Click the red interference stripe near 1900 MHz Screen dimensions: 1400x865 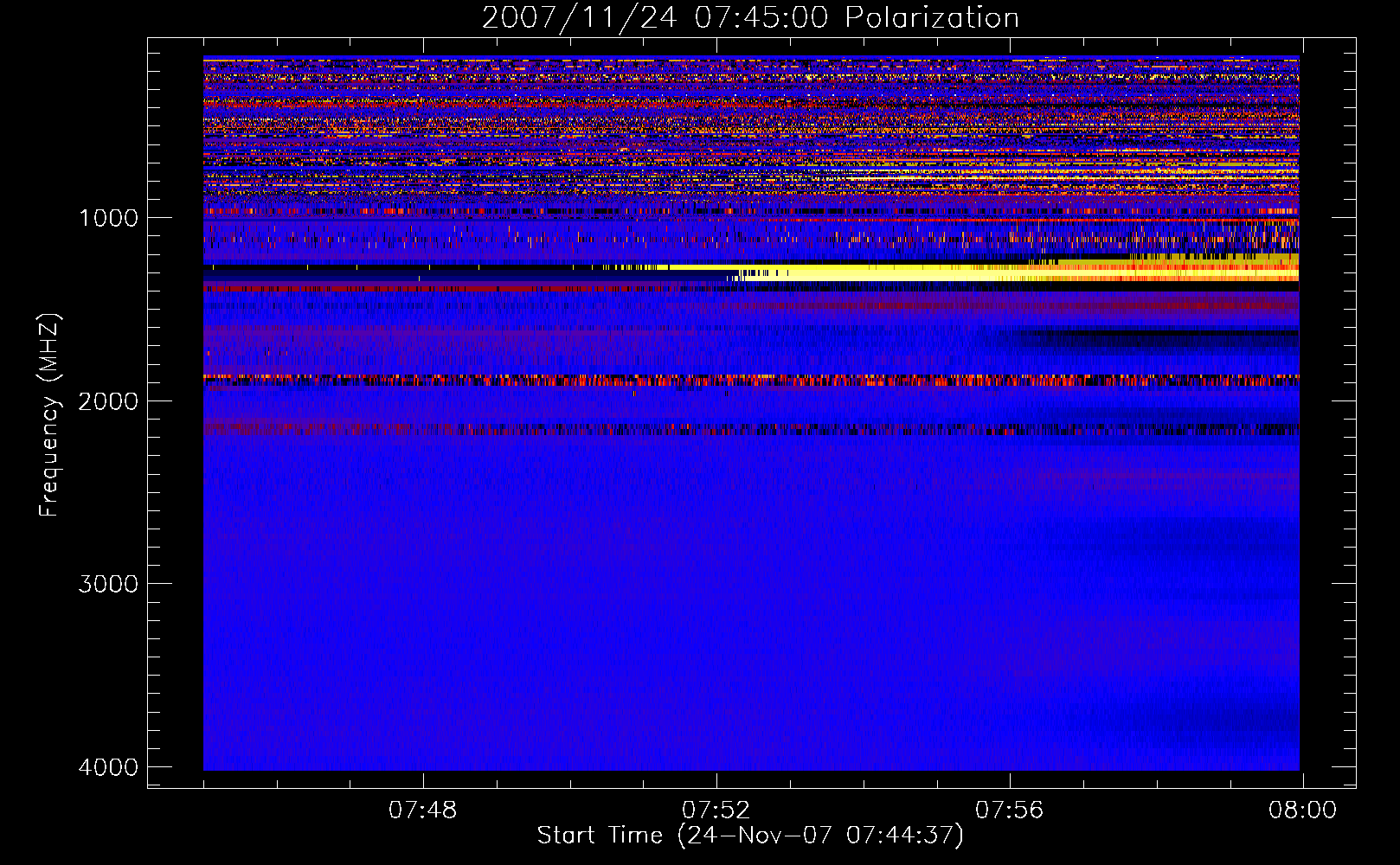point(751,380)
